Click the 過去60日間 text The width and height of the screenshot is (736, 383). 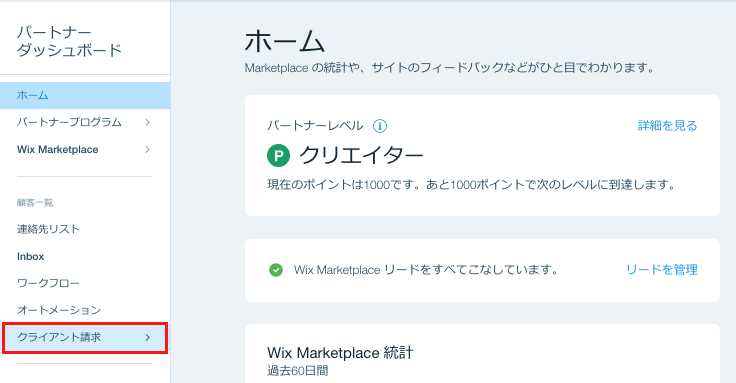(x=298, y=371)
